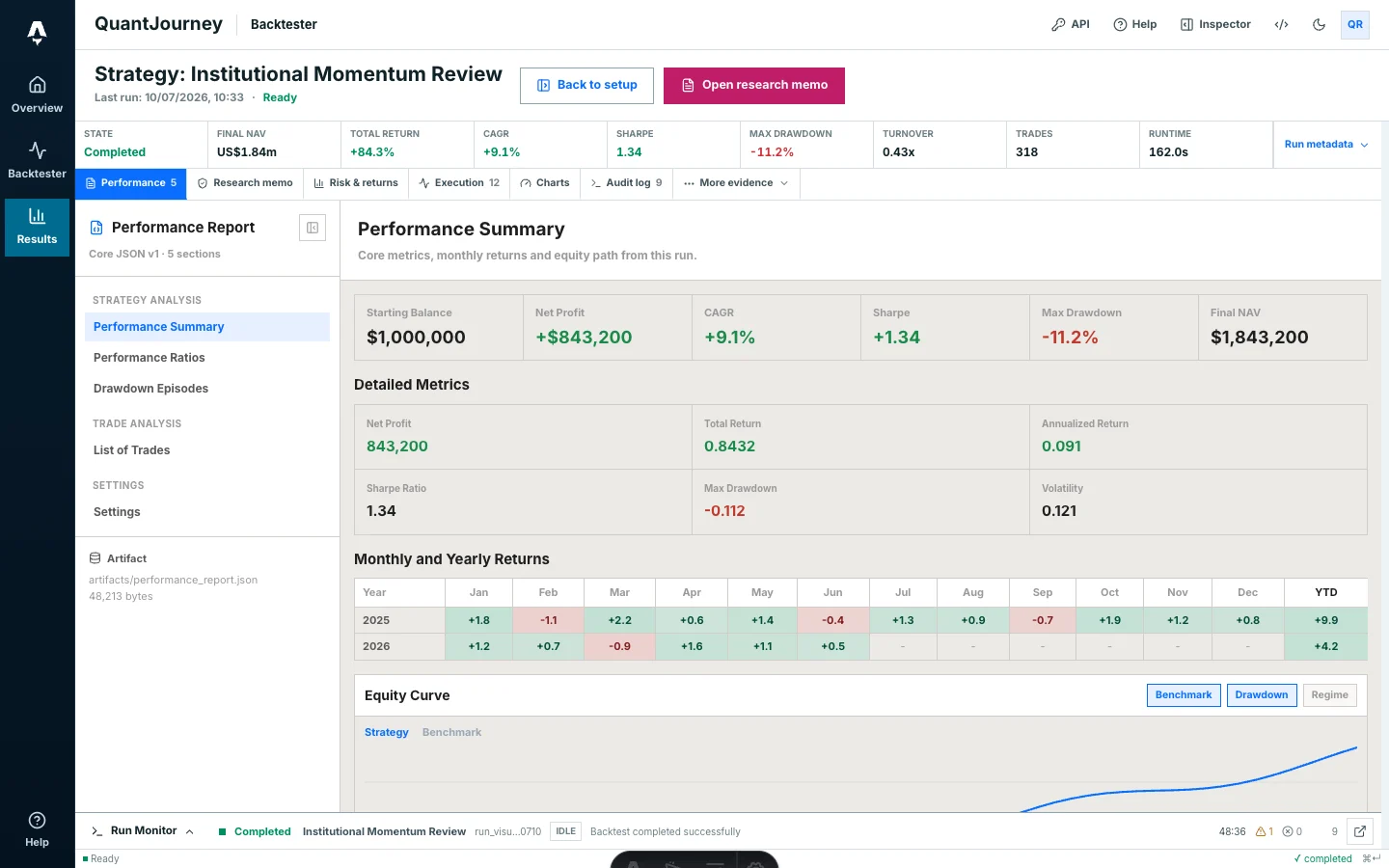Switch to the Research memo tab

tap(245, 183)
